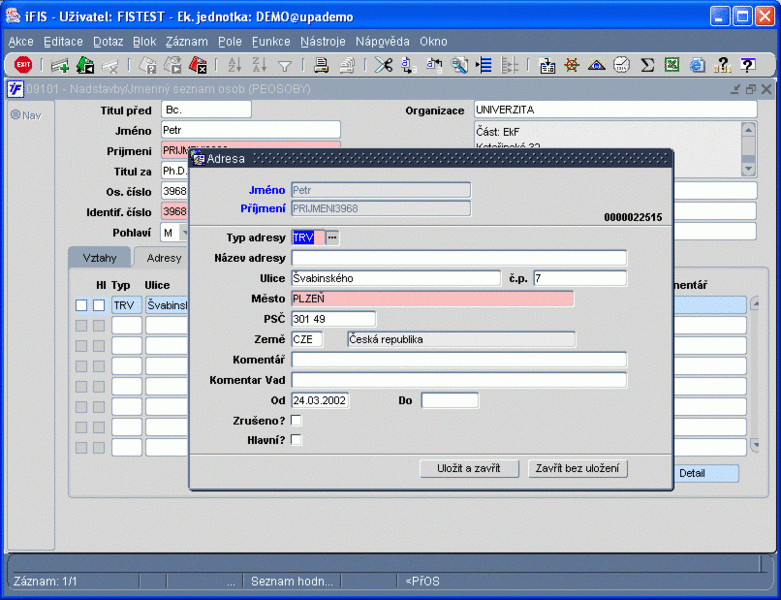Click the ship wheel toolbar icon
The width and height of the screenshot is (781, 600).
[572, 65]
